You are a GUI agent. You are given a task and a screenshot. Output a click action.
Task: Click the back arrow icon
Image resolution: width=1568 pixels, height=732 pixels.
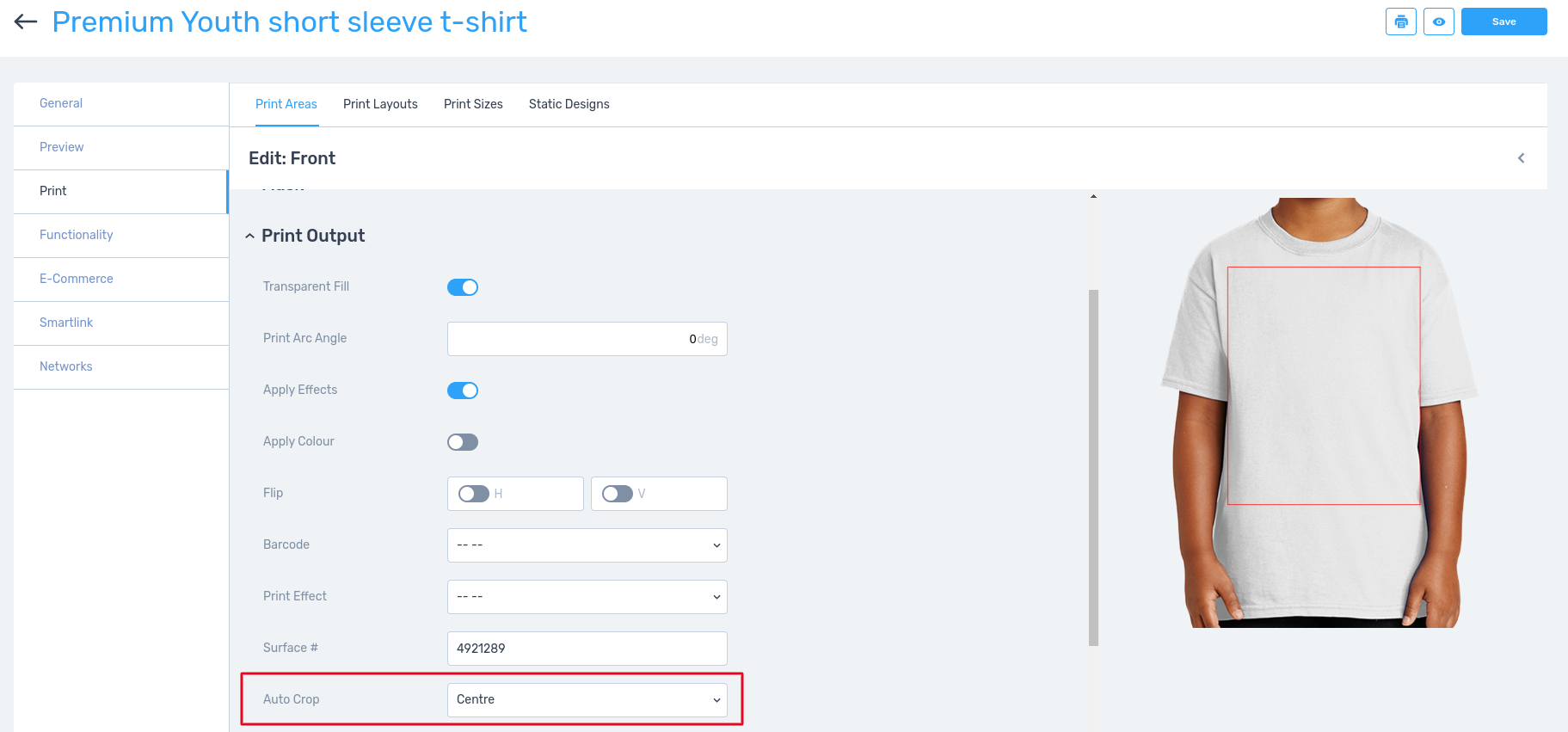coord(26,22)
